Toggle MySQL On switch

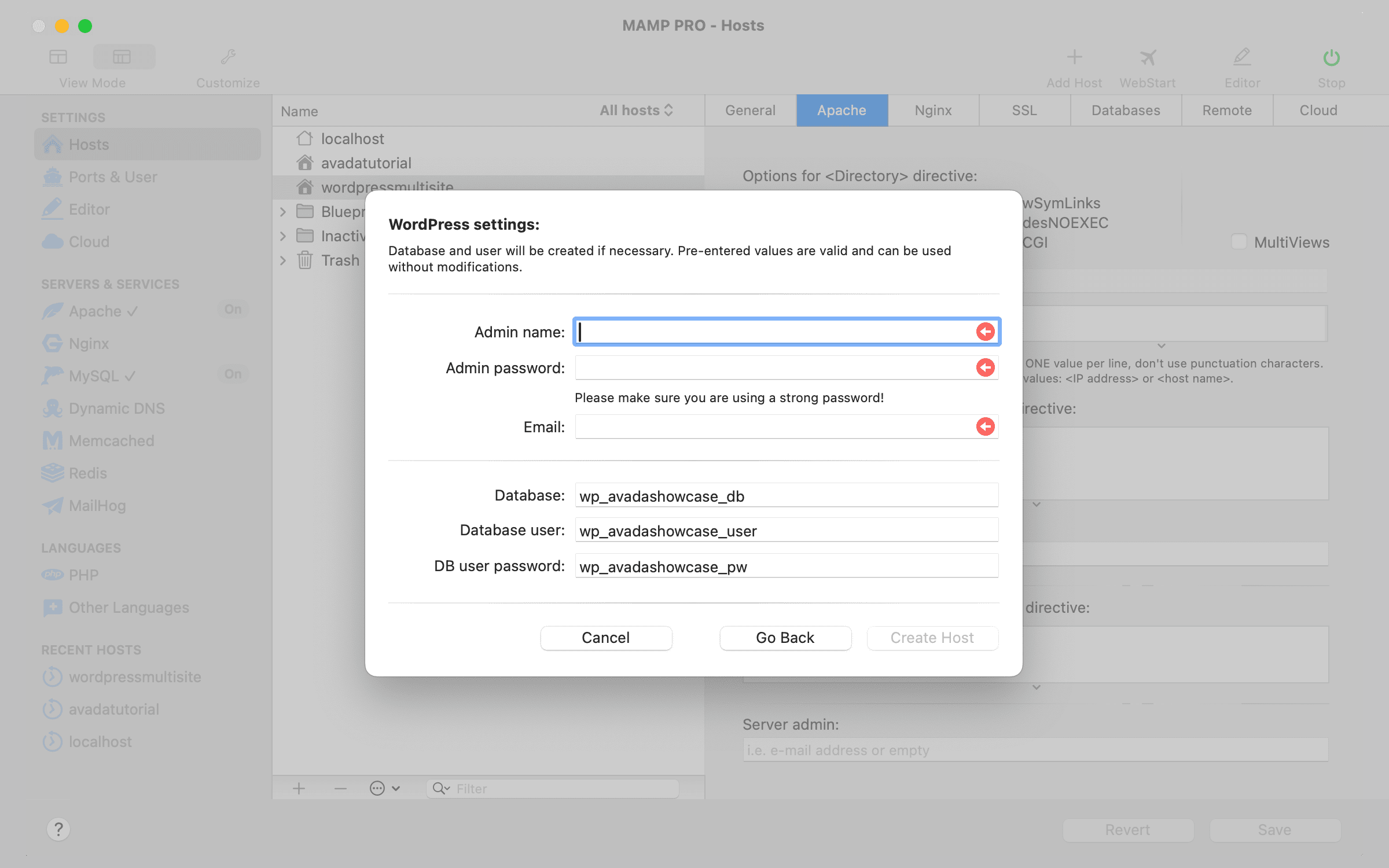click(233, 374)
